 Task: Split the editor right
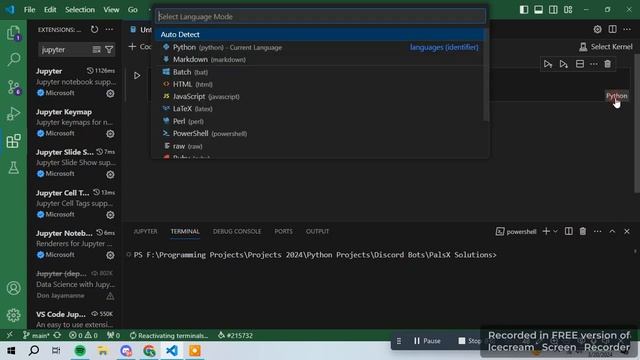click(x=613, y=29)
